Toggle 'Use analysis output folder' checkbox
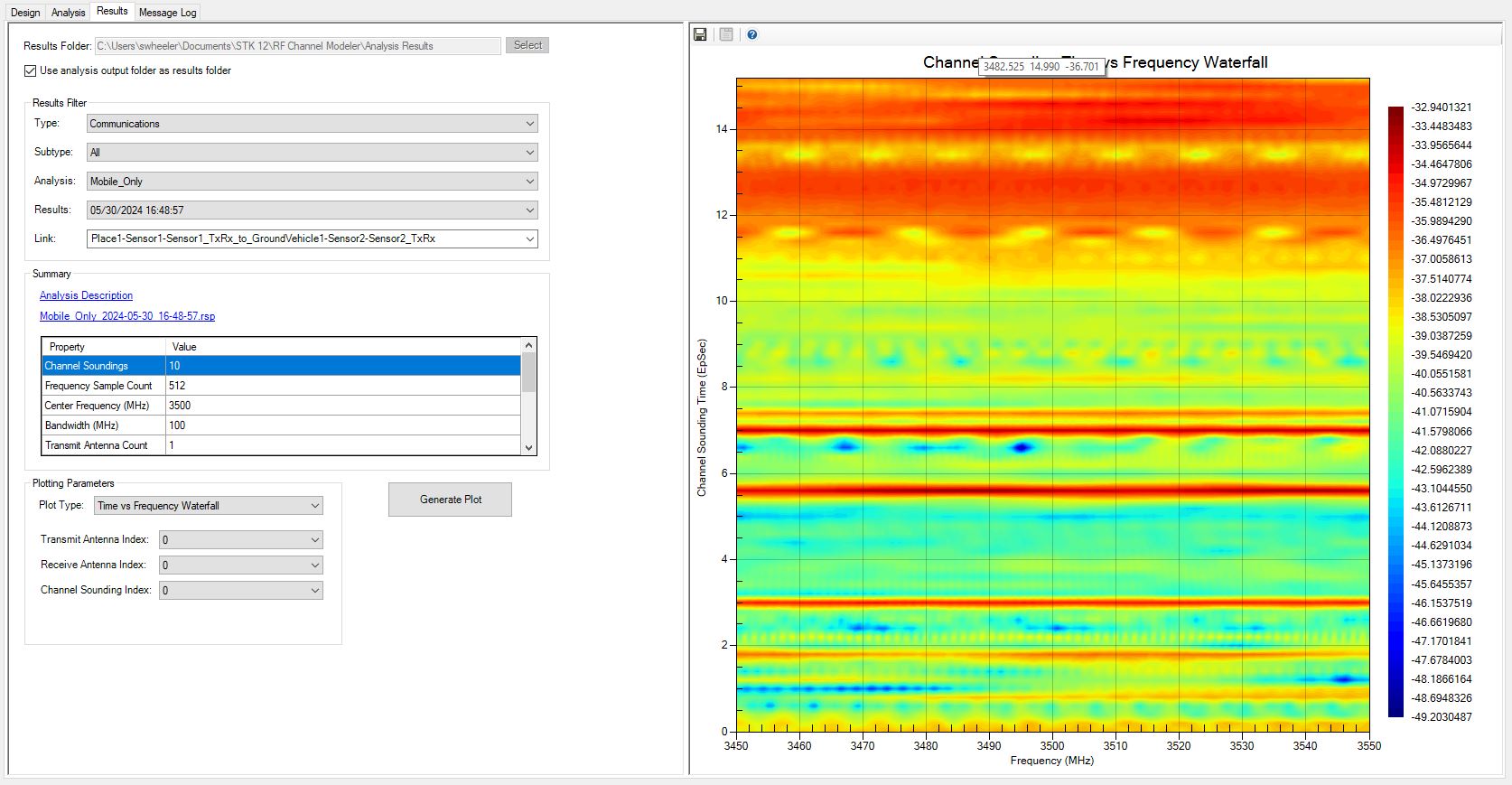This screenshot has width=1512, height=785. pos(31,70)
